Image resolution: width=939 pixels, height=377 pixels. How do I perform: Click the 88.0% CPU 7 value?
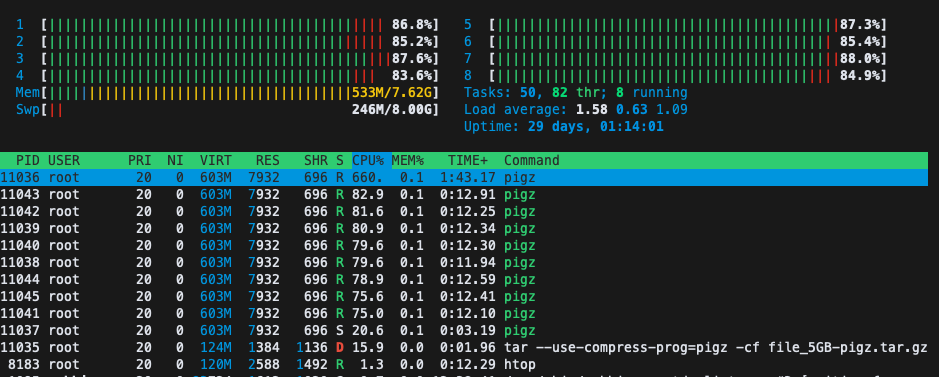point(860,59)
